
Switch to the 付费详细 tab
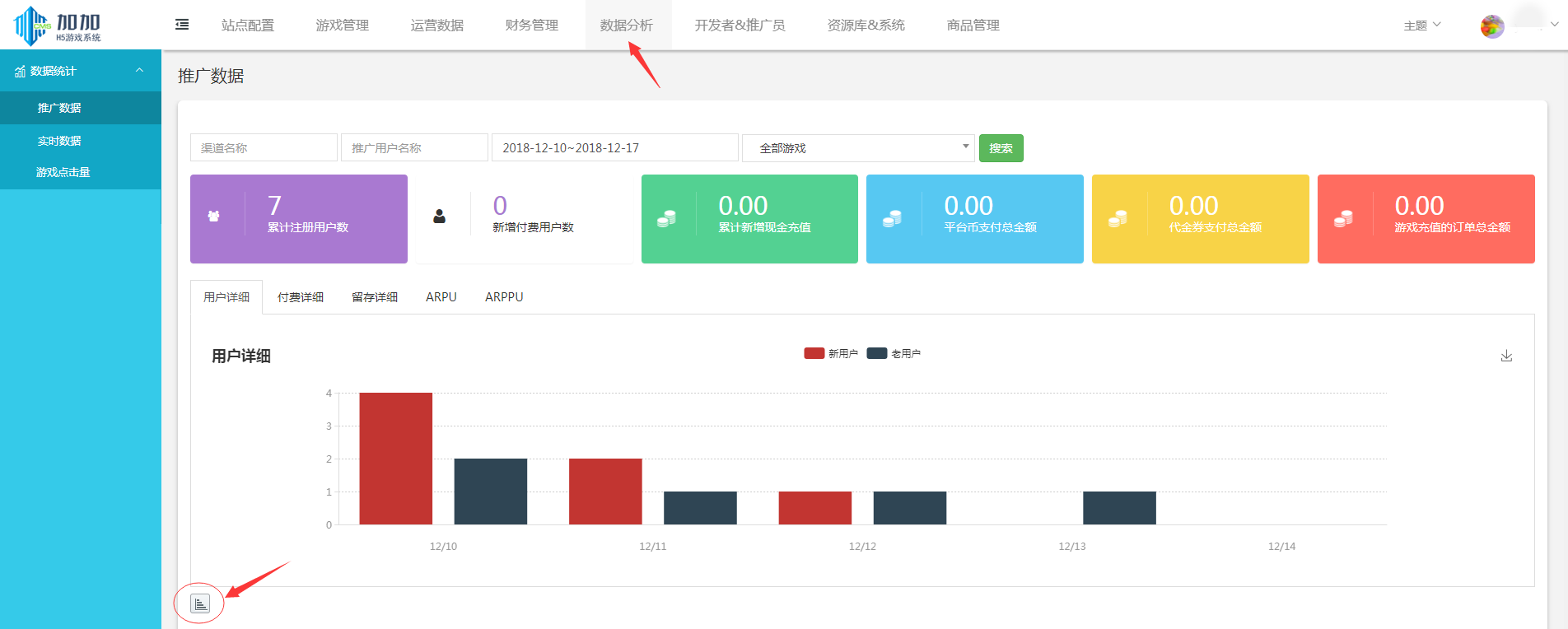click(301, 297)
